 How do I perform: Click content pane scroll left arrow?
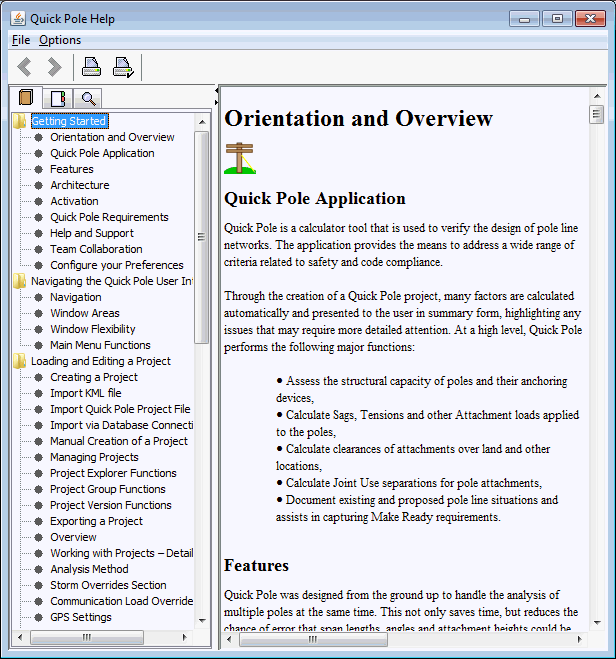tap(229, 639)
